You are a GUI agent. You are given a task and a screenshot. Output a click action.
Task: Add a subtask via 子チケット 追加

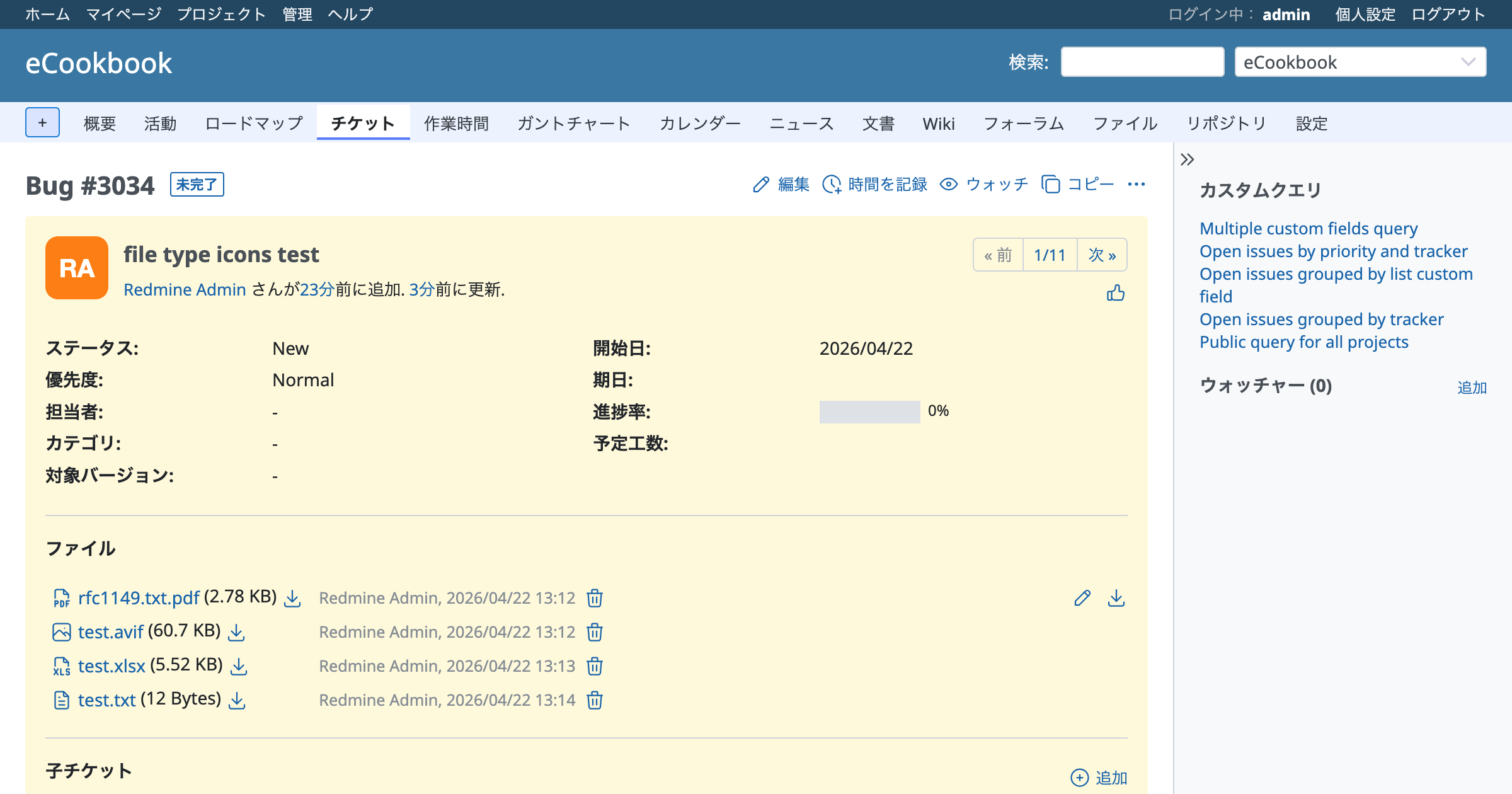pos(1099,778)
